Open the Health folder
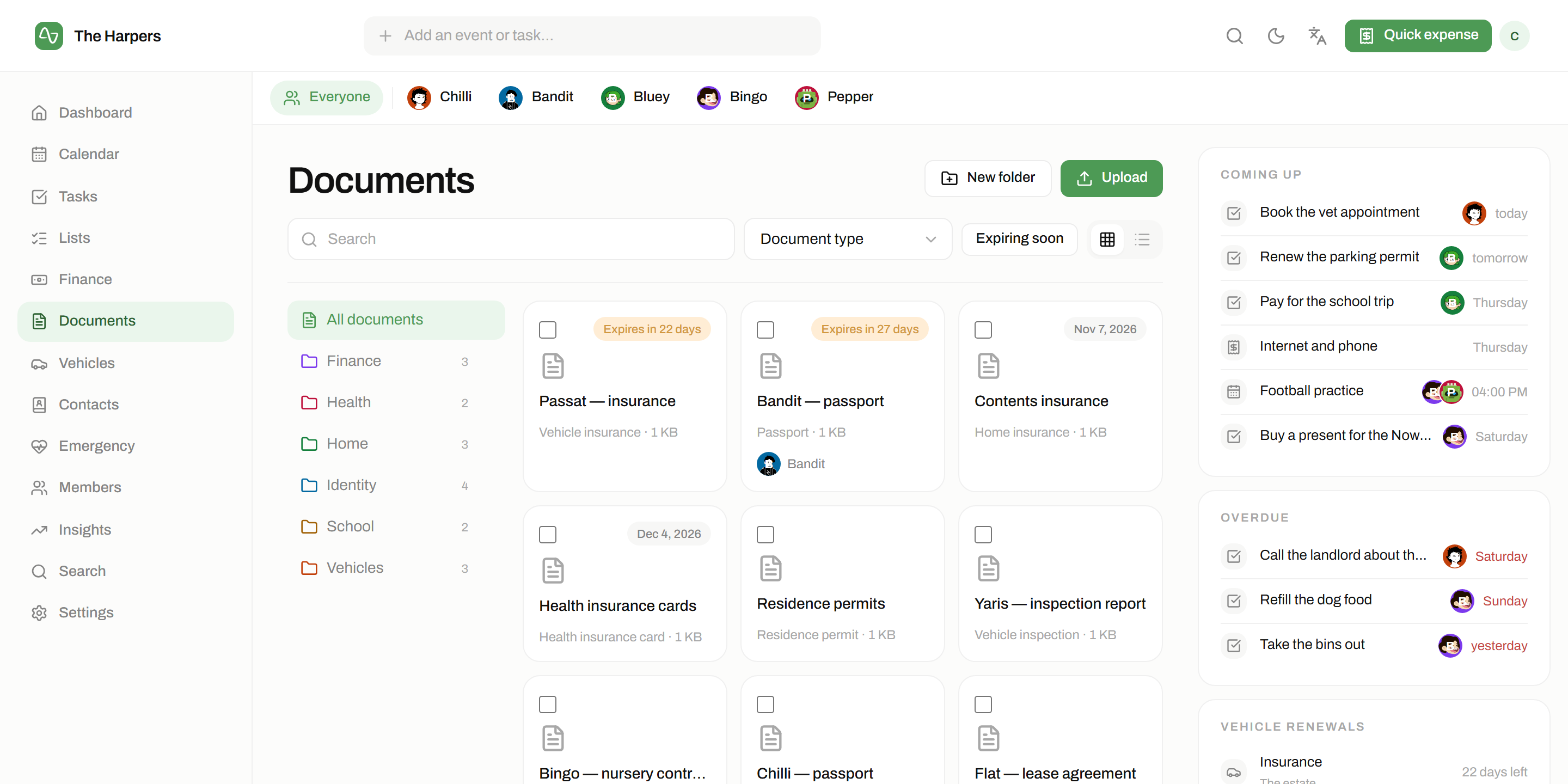 point(396,402)
